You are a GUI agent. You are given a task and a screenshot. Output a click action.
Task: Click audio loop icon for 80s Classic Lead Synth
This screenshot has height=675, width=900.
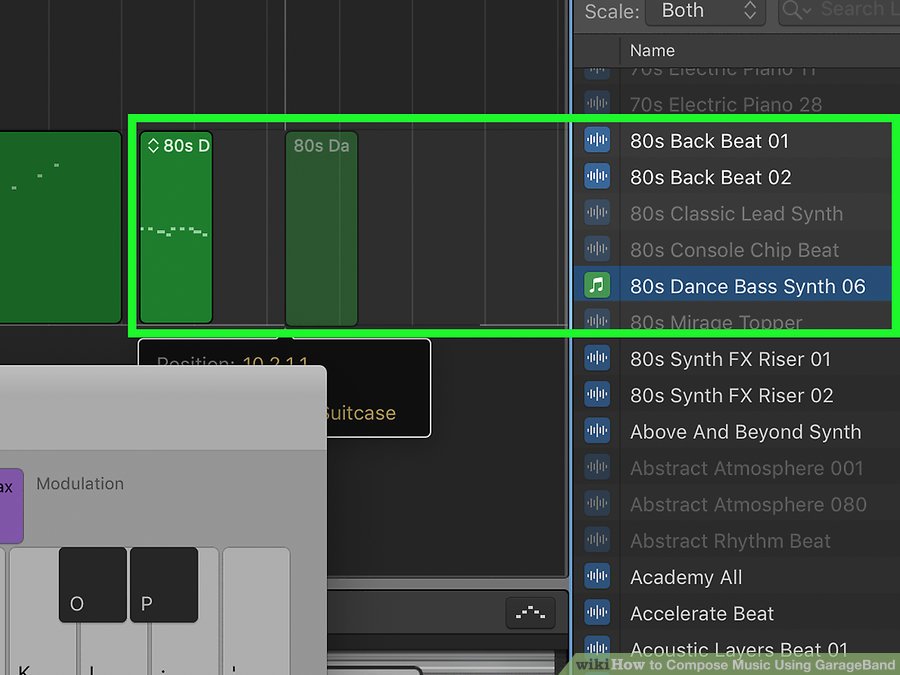597,212
